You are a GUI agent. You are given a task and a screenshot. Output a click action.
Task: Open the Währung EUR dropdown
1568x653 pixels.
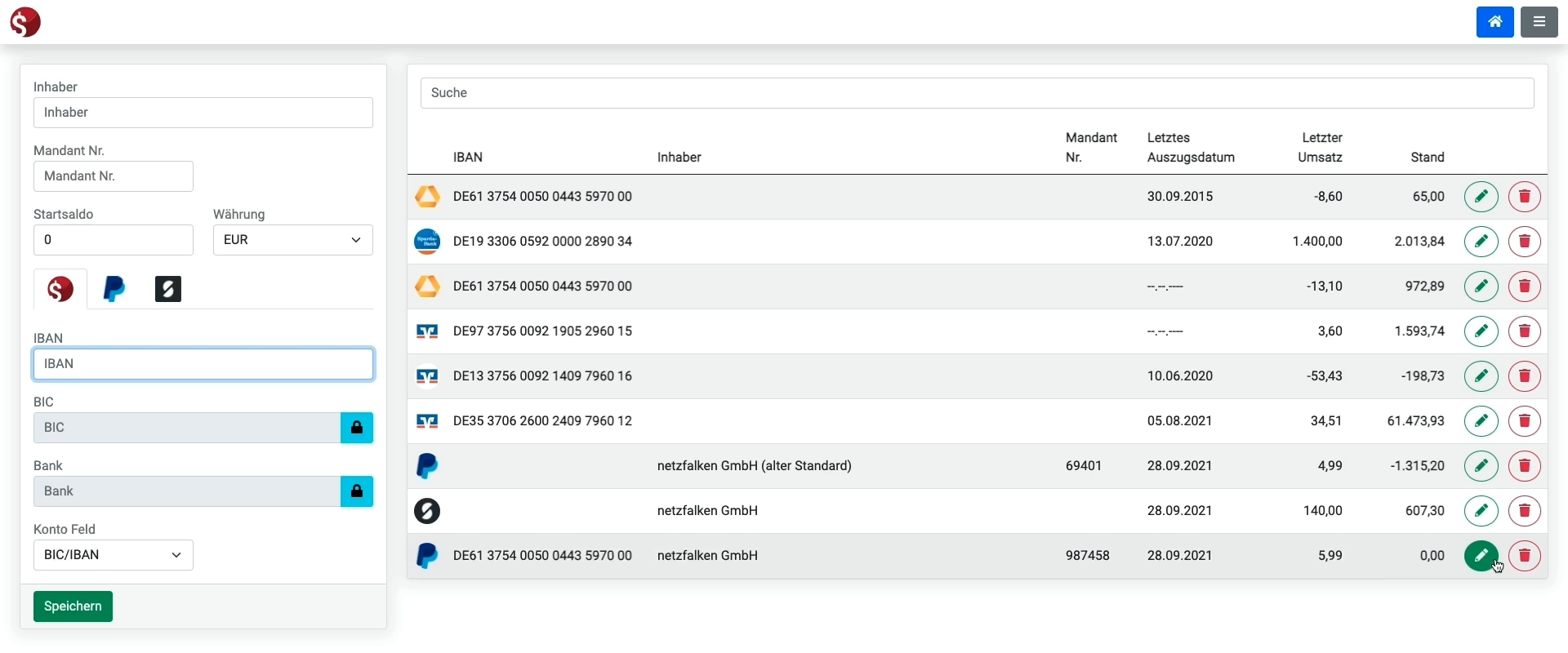(x=293, y=240)
